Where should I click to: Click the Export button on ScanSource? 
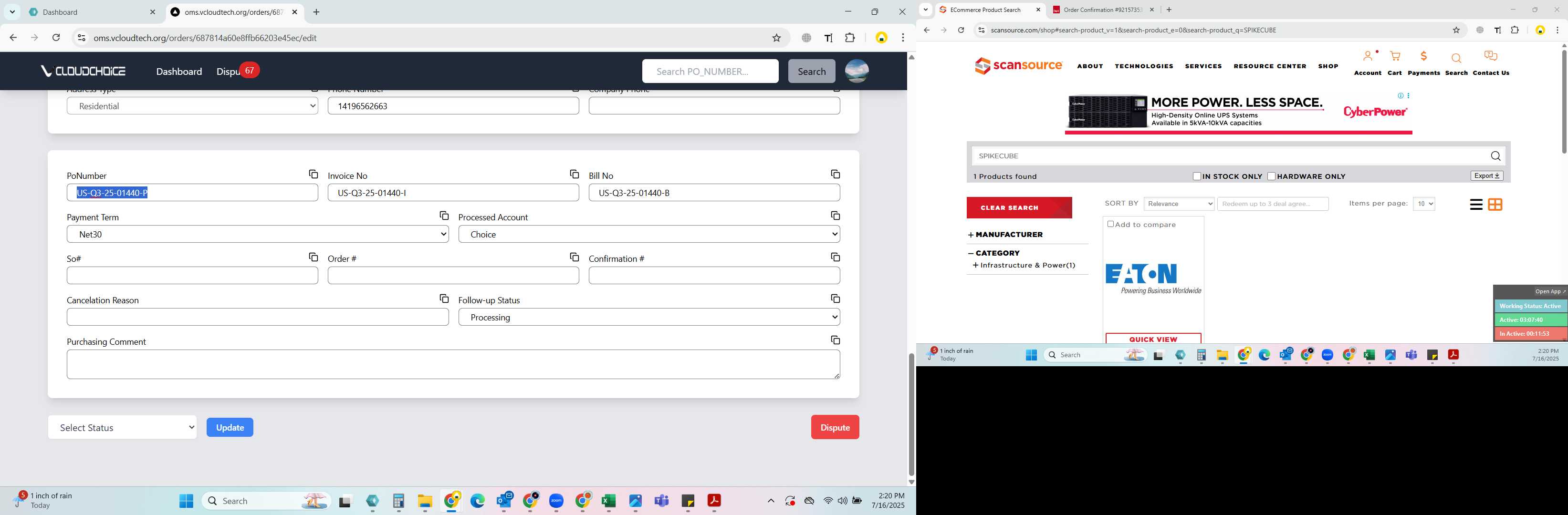click(x=1486, y=176)
